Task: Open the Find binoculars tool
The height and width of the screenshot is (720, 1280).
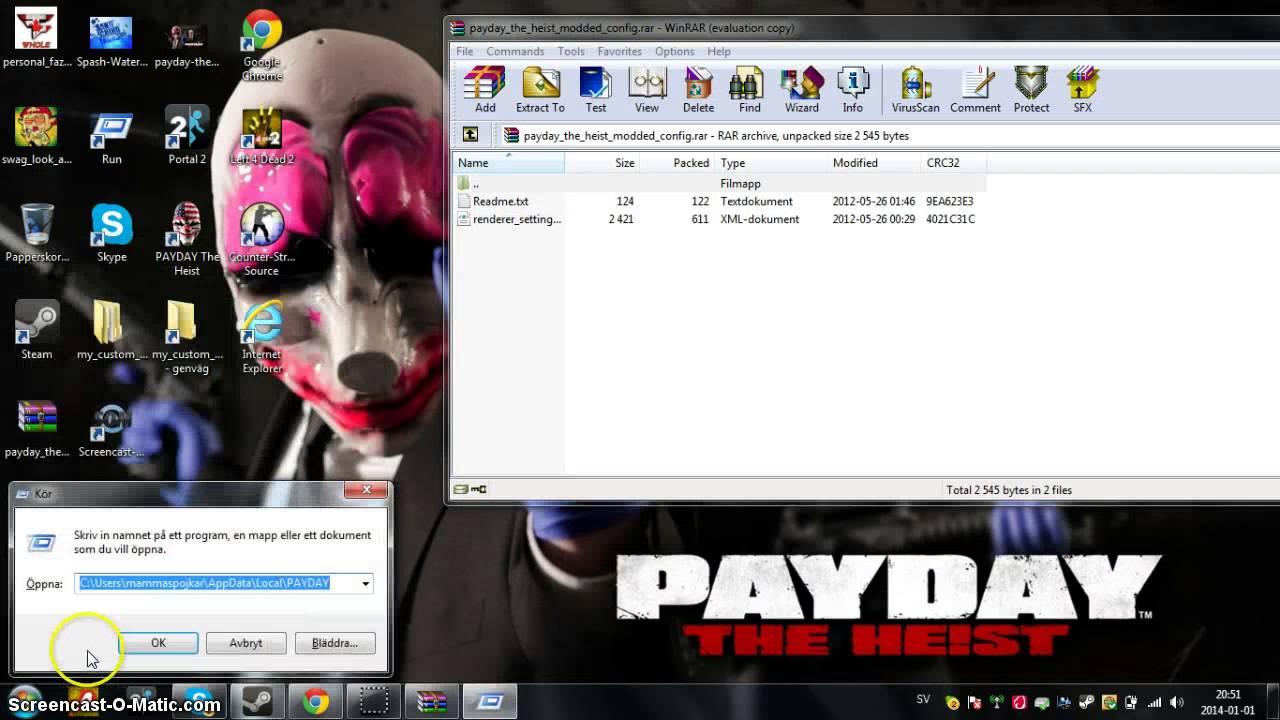Action: (x=749, y=90)
